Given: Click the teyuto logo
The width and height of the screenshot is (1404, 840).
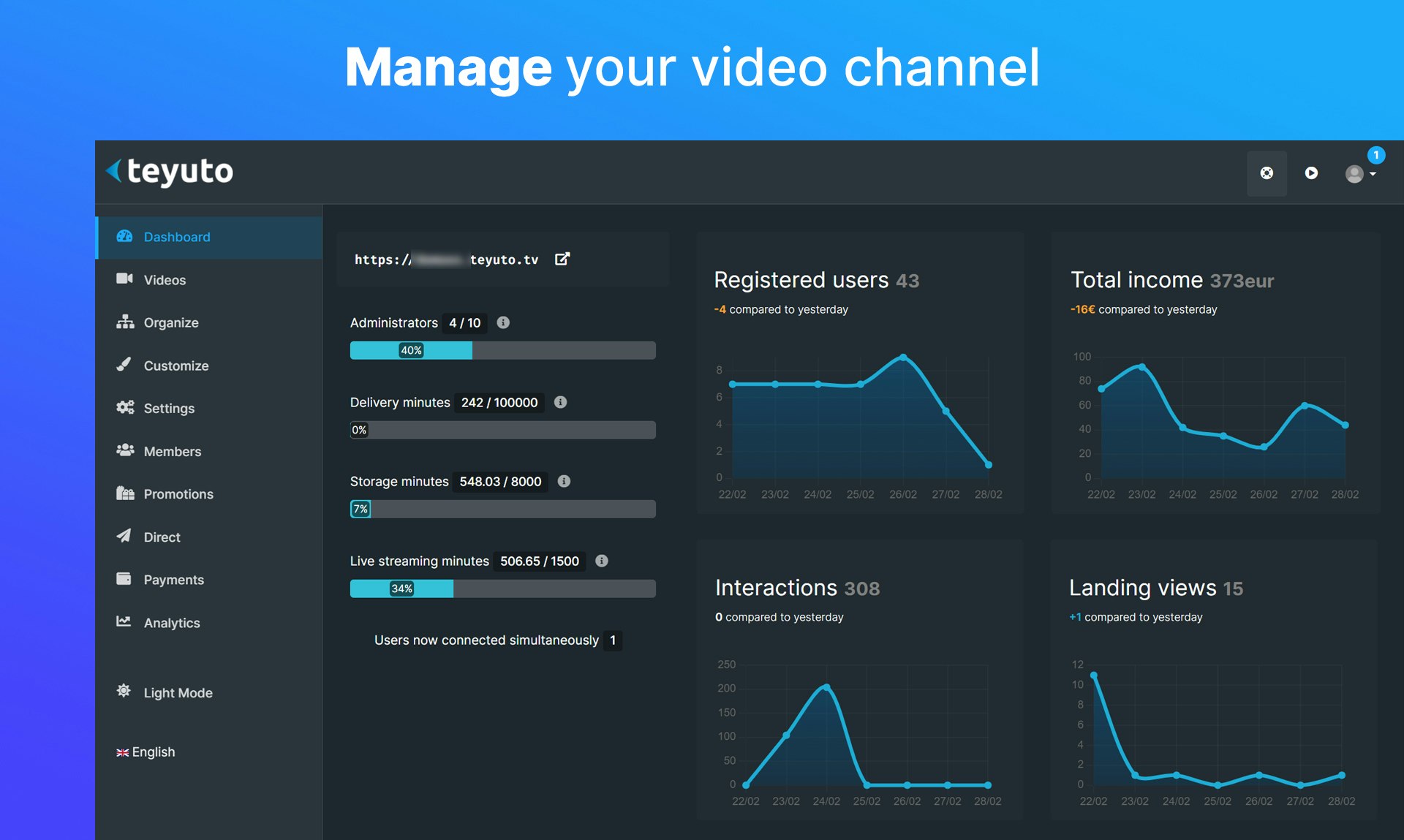Looking at the screenshot, I should [x=170, y=172].
